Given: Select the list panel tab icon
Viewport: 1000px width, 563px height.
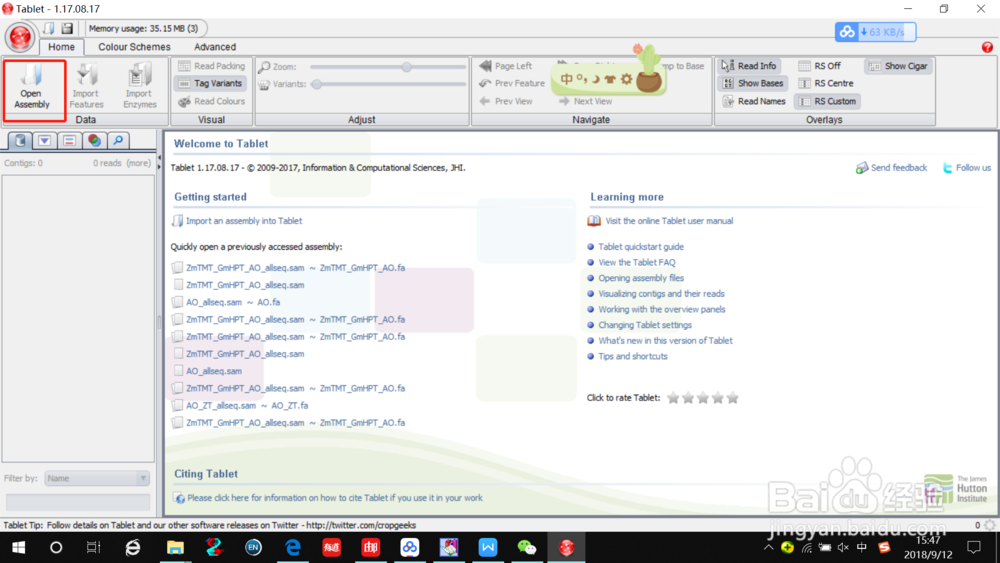Looking at the screenshot, I should [x=69, y=140].
